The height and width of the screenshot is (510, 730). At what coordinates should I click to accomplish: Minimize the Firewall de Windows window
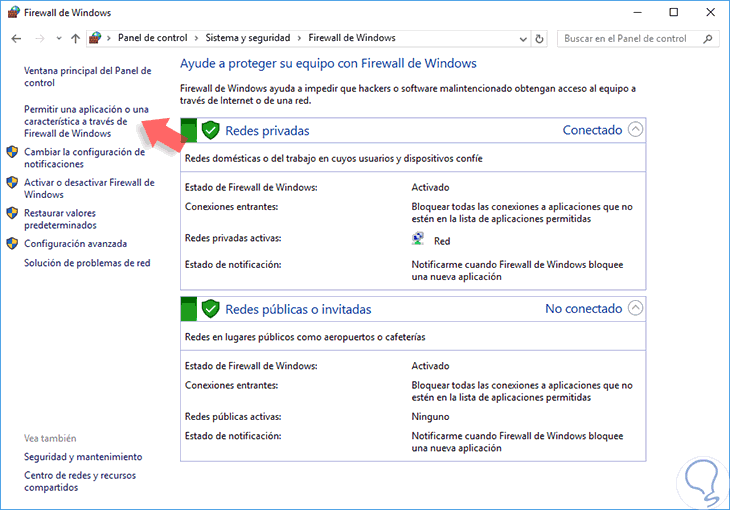[637, 12]
